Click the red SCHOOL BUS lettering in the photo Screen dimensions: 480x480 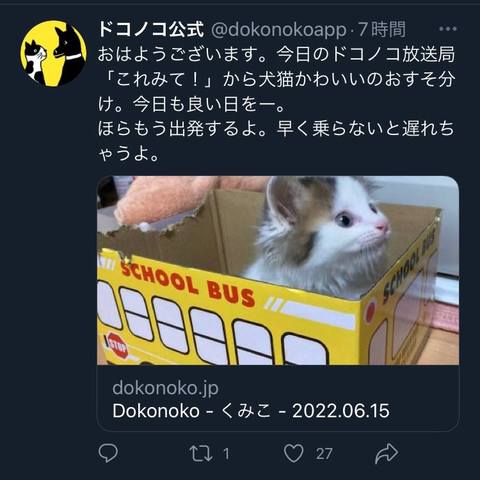[188, 284]
